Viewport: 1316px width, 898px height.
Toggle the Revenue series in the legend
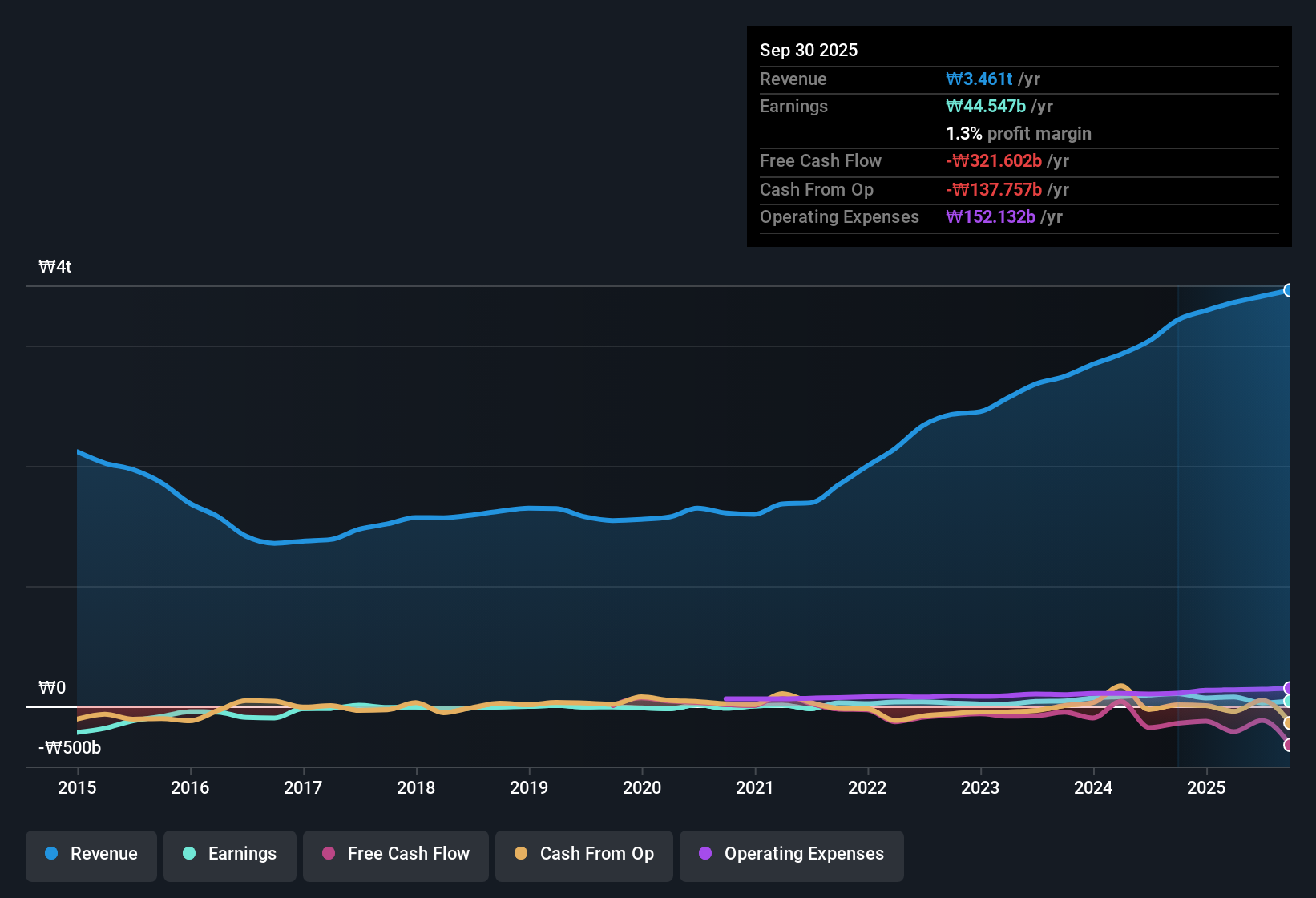[91, 854]
